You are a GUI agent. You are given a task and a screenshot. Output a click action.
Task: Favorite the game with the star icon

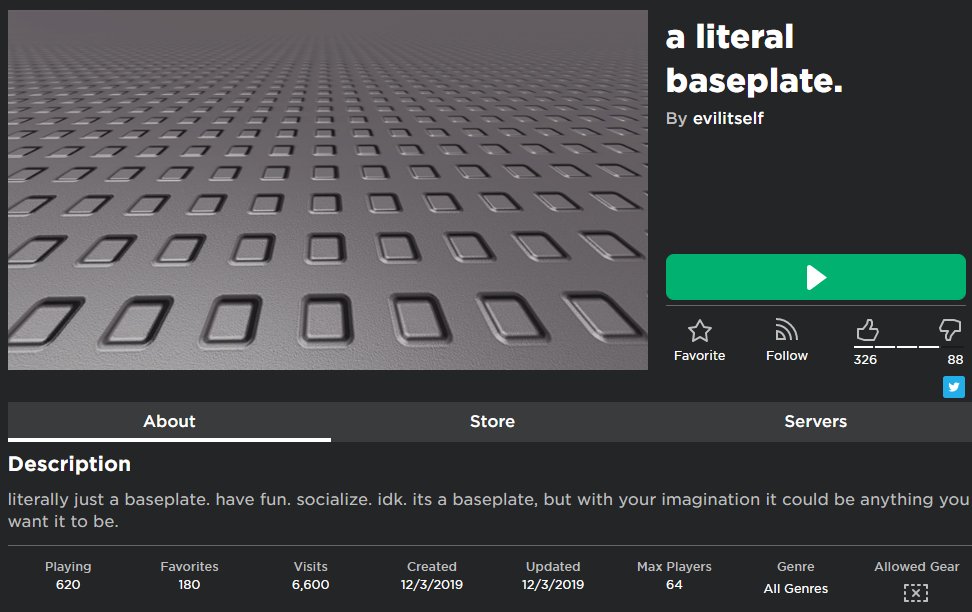[699, 330]
